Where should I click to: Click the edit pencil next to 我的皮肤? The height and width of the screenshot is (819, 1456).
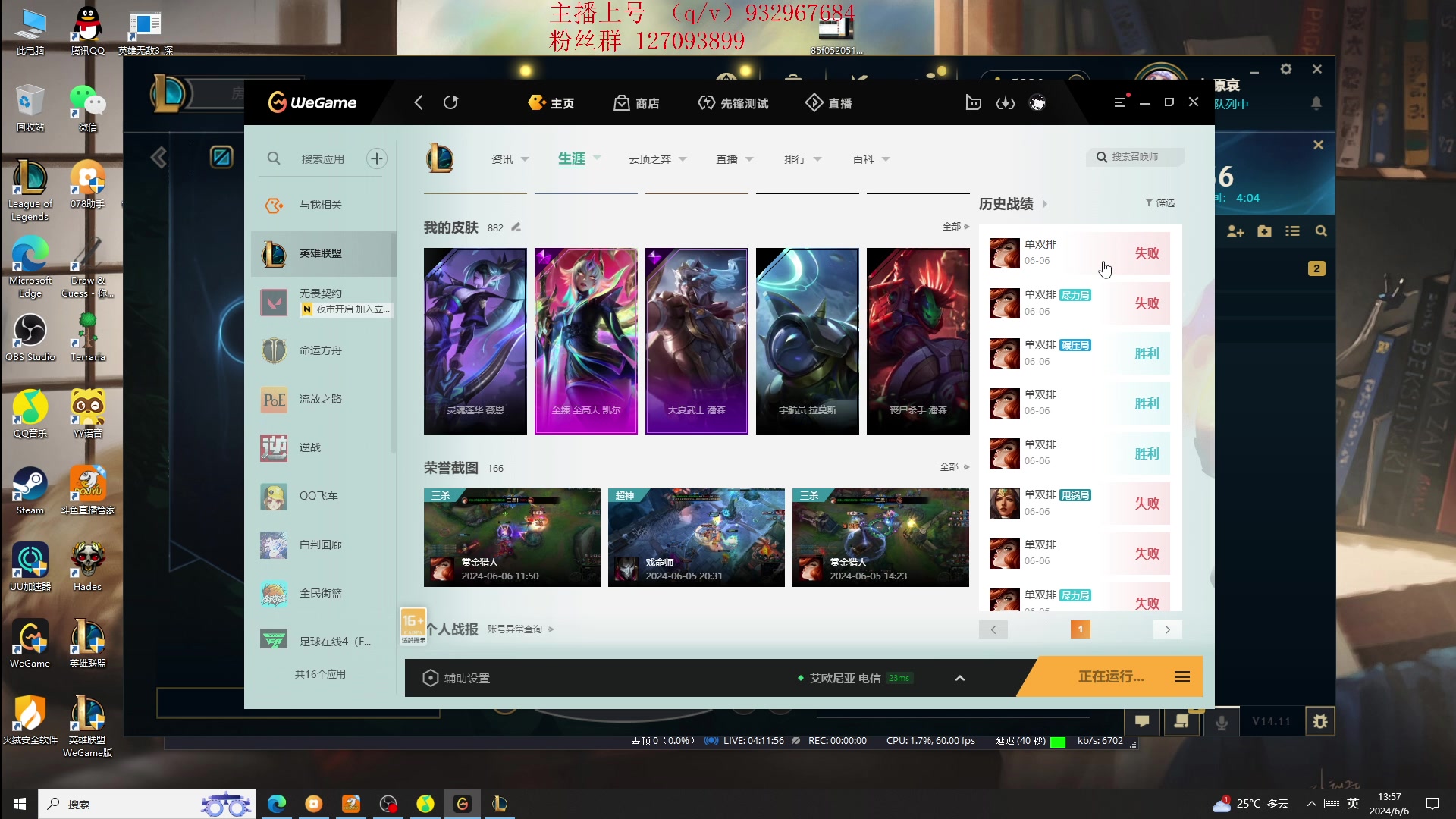coord(516,227)
